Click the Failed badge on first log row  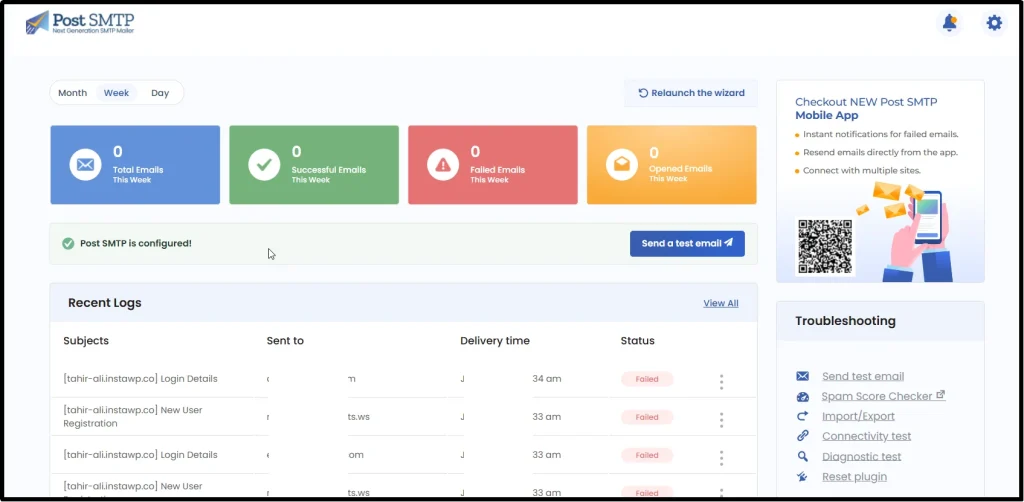pos(647,379)
